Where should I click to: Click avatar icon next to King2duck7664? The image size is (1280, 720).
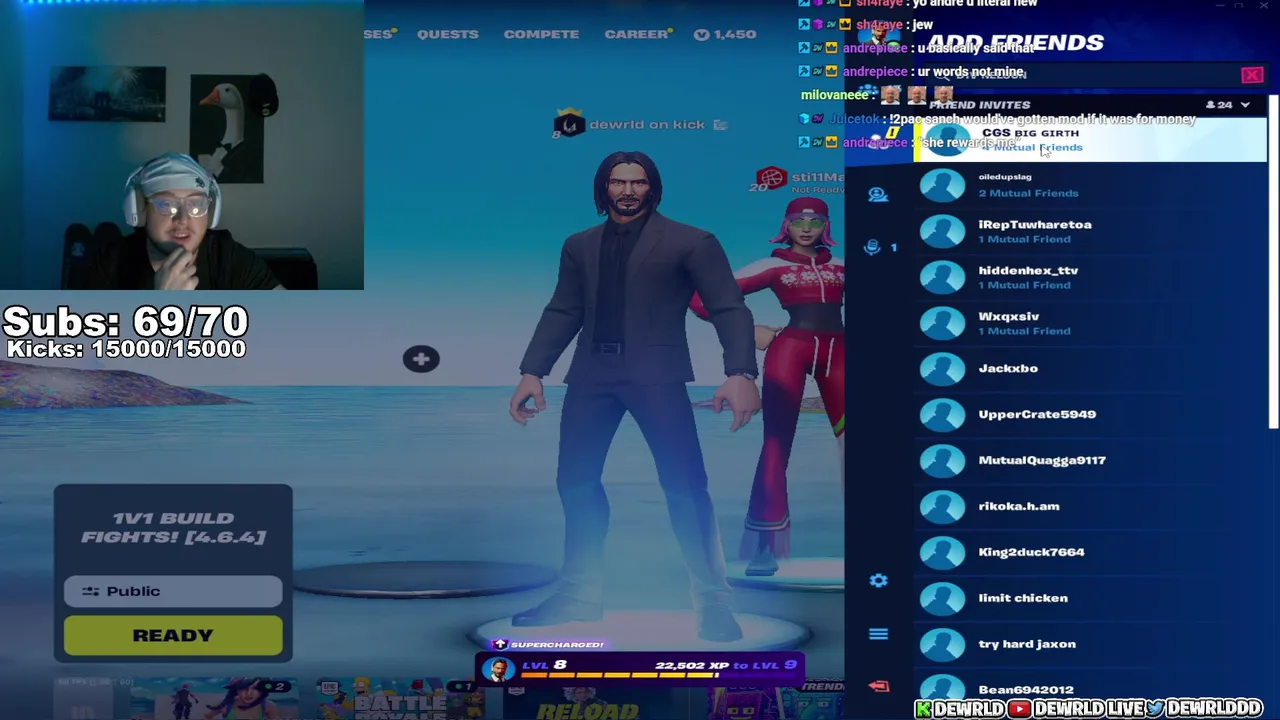[x=942, y=552]
